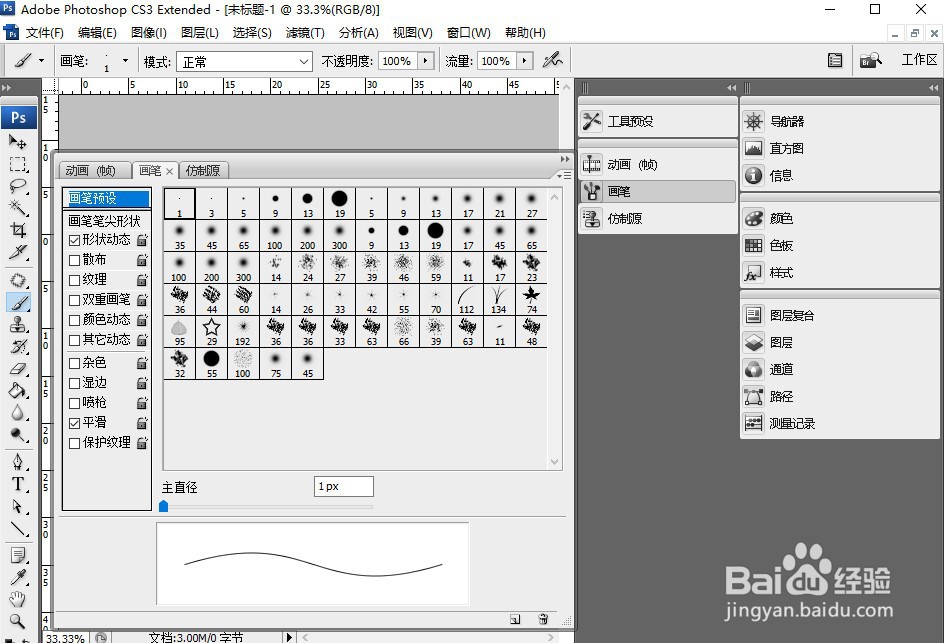This screenshot has width=944, height=643.
Task: Select the Clone Stamp tool
Action: (17, 325)
